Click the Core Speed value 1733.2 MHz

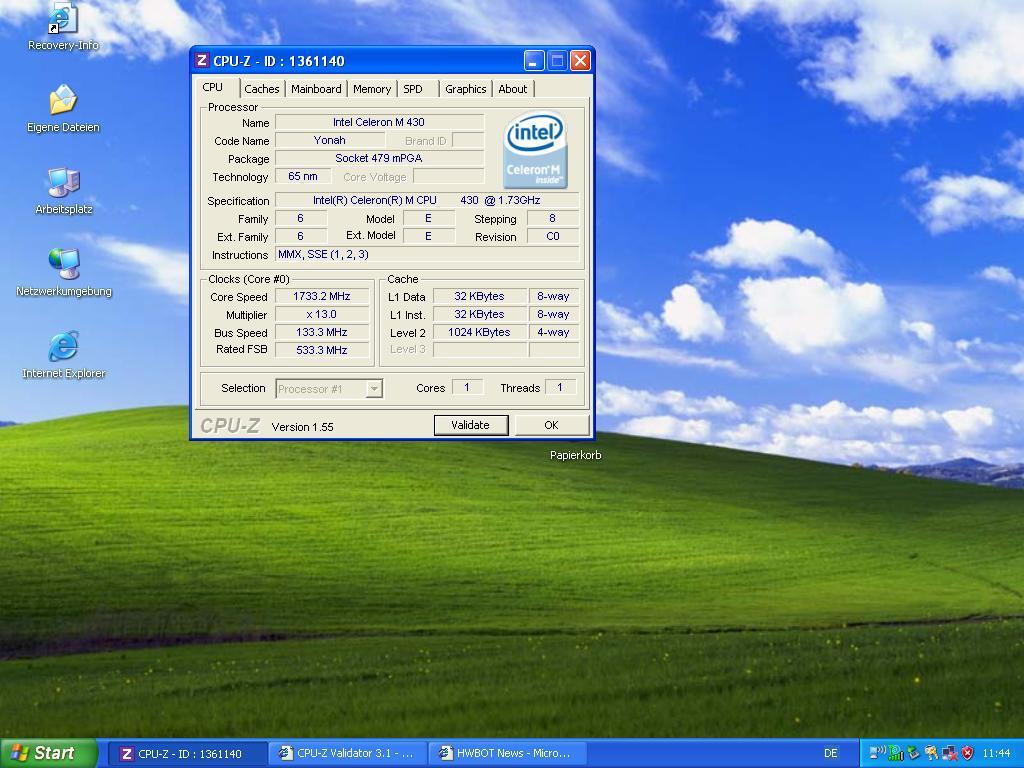[322, 296]
